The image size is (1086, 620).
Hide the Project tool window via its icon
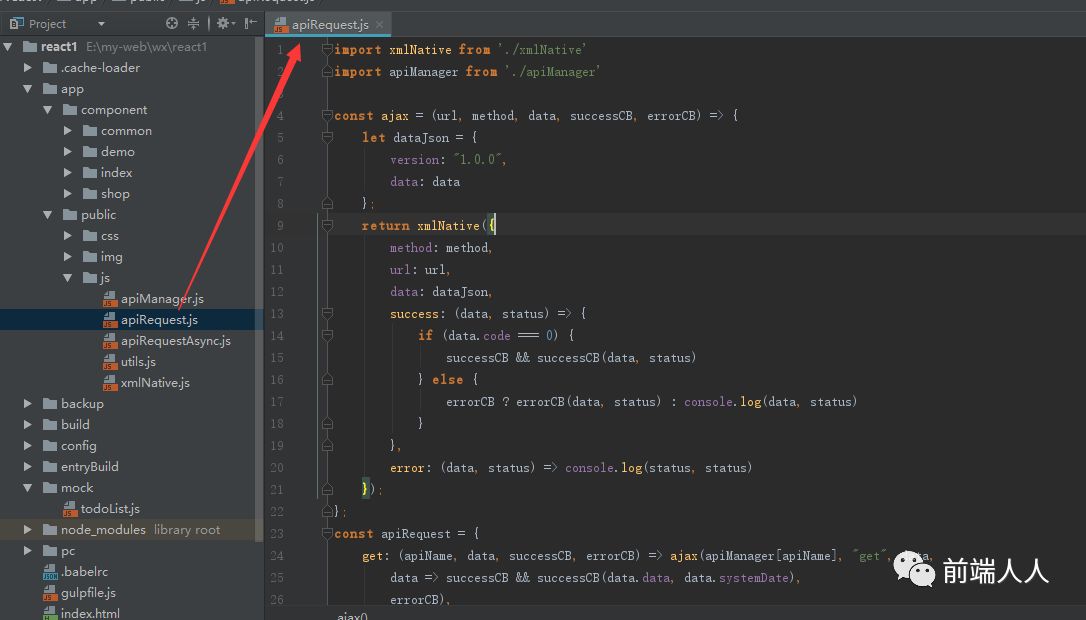[x=251, y=23]
